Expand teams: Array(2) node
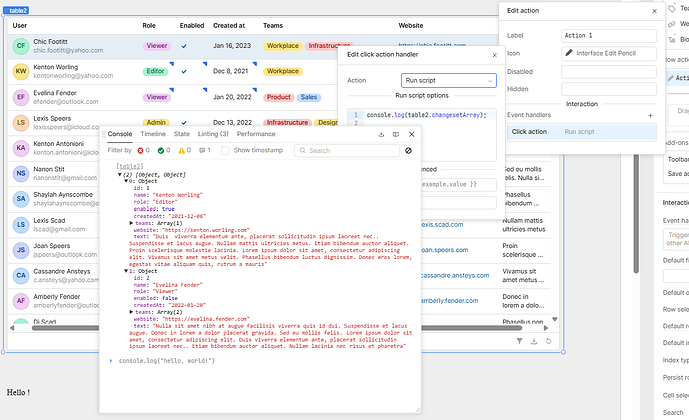The image size is (689, 420). point(131,312)
